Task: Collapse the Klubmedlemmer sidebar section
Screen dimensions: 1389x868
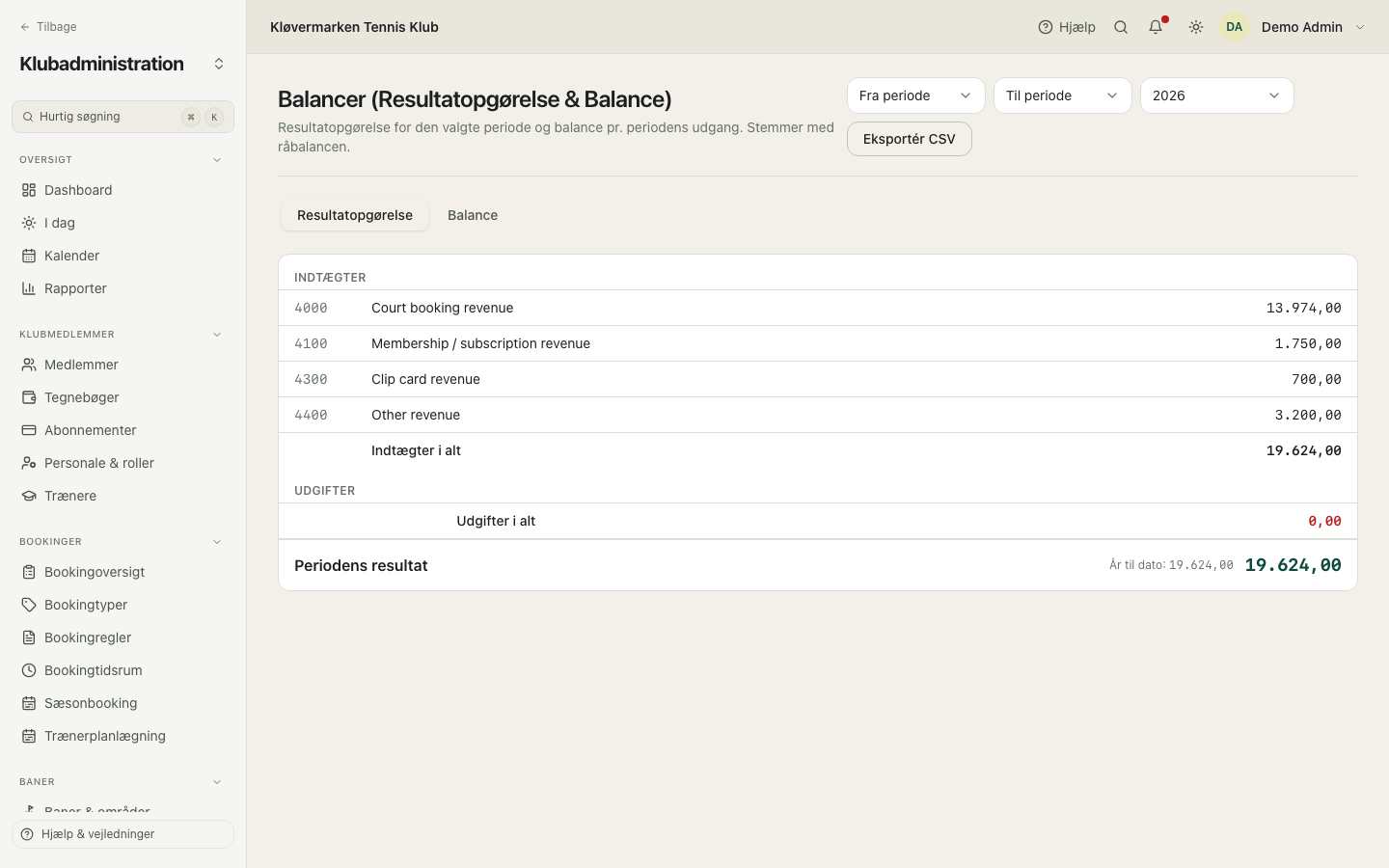Action: tap(217, 335)
